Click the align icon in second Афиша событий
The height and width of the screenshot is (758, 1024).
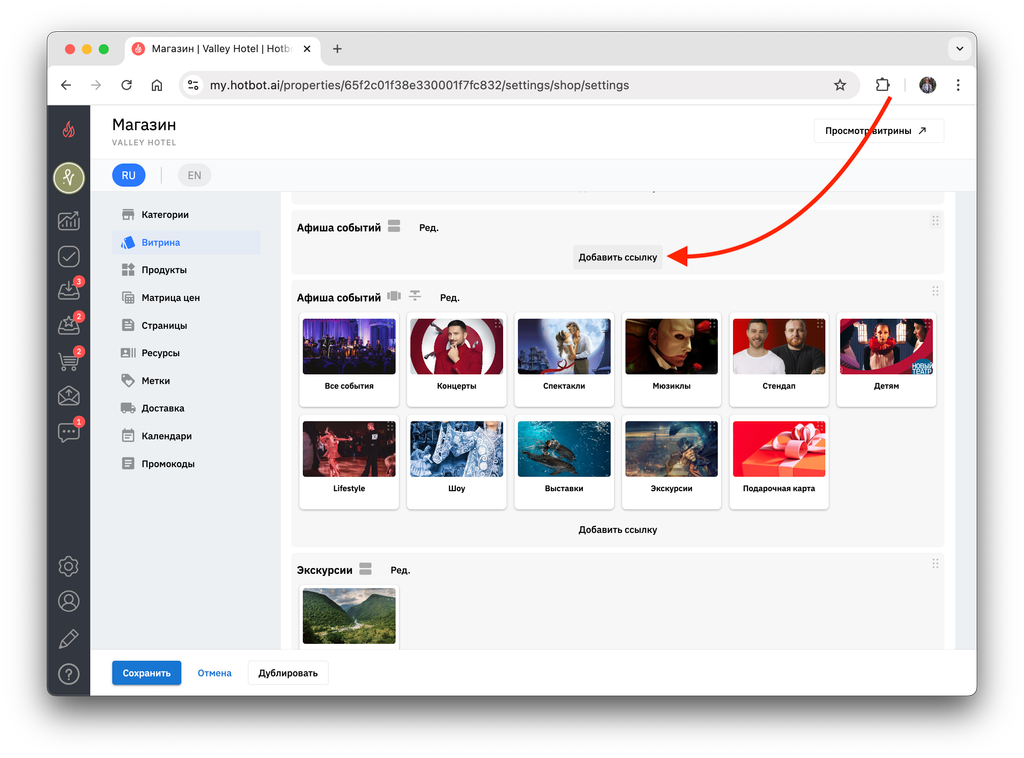point(415,296)
